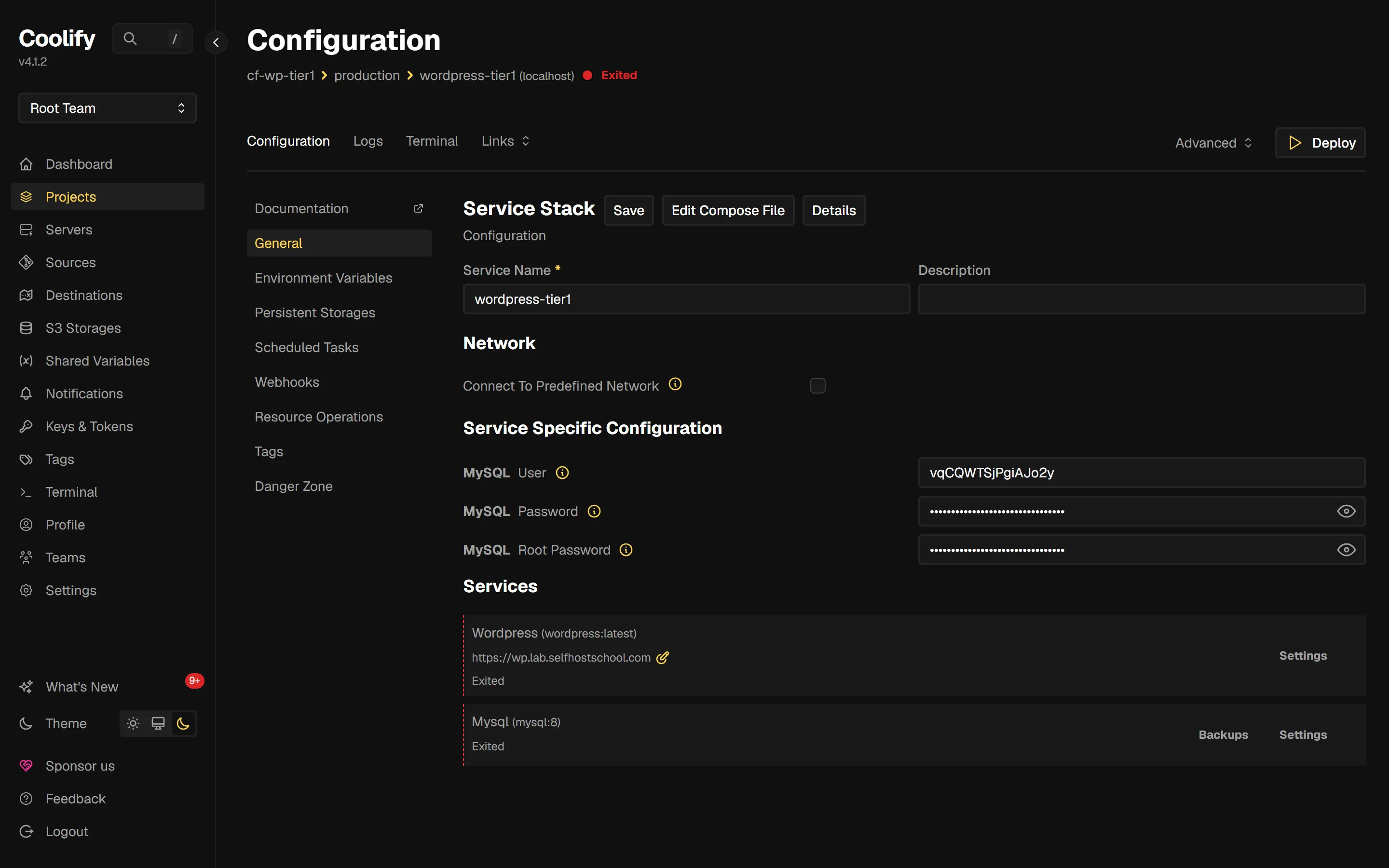Screen dimensions: 1389x868
Task: Click the Deploy button
Action: (x=1320, y=143)
